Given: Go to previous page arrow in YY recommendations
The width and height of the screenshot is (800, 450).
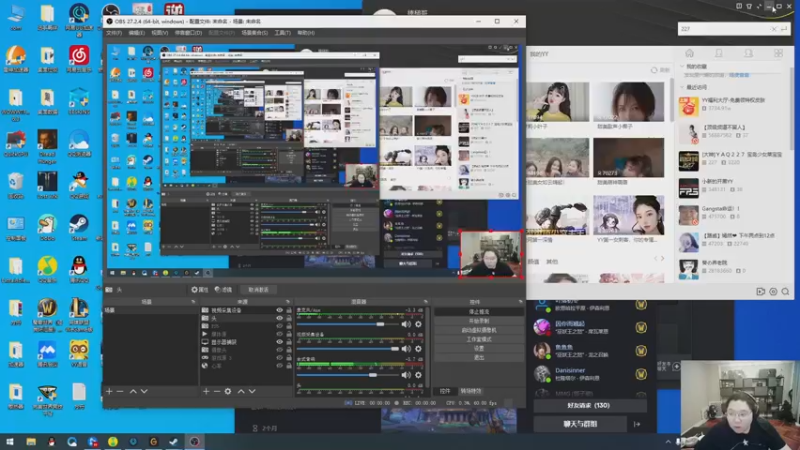Looking at the screenshot, I should pyautogui.click(x=656, y=259).
